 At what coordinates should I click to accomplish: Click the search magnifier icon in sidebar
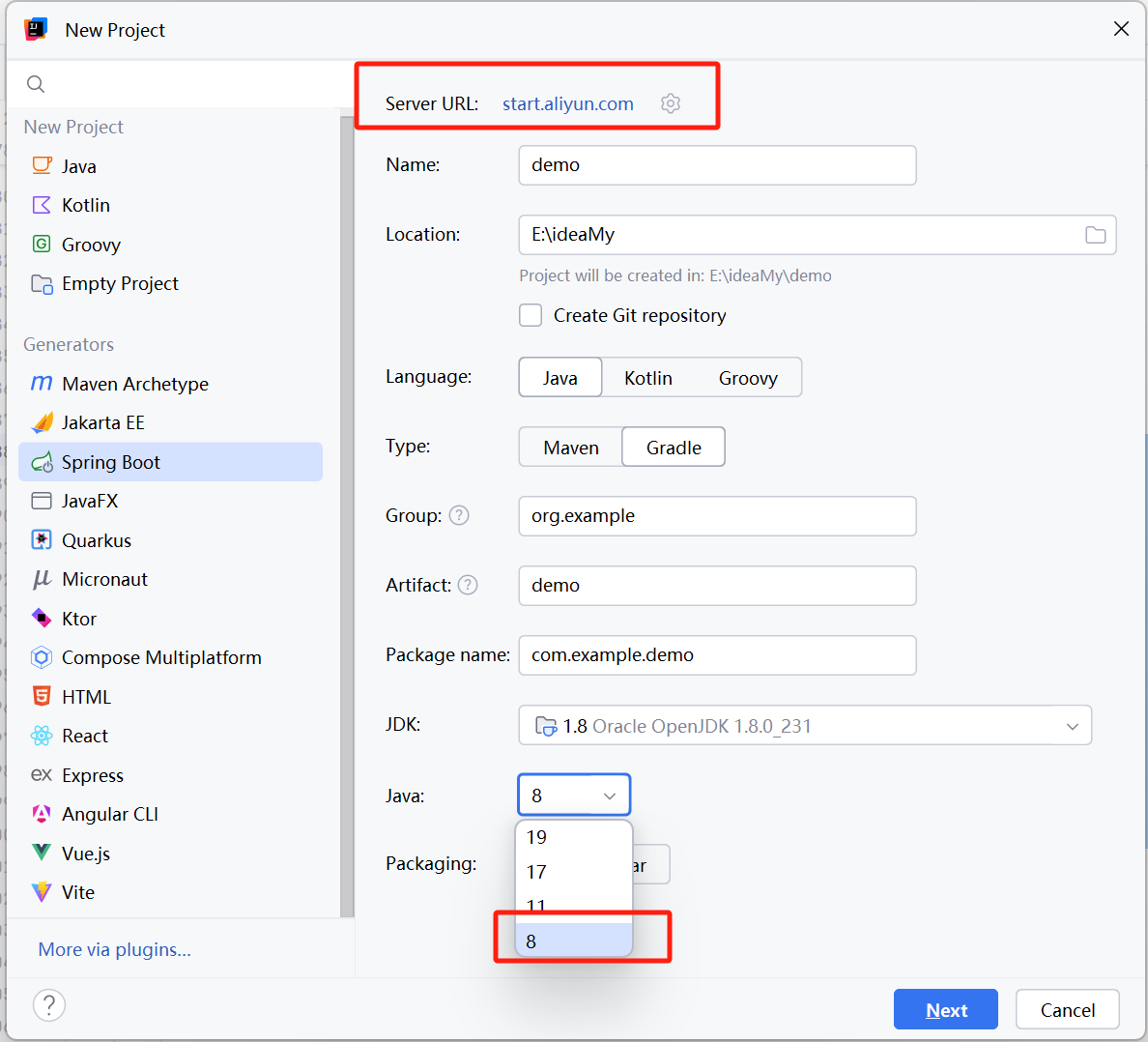35,84
